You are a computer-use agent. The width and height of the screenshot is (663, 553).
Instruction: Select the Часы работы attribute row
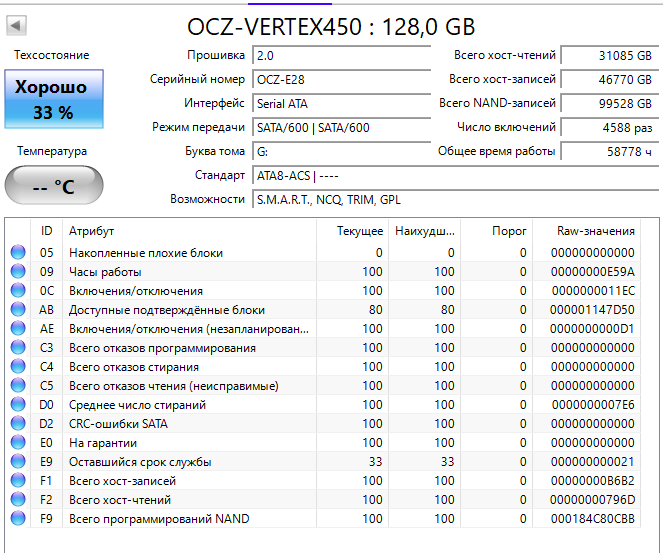(x=323, y=271)
